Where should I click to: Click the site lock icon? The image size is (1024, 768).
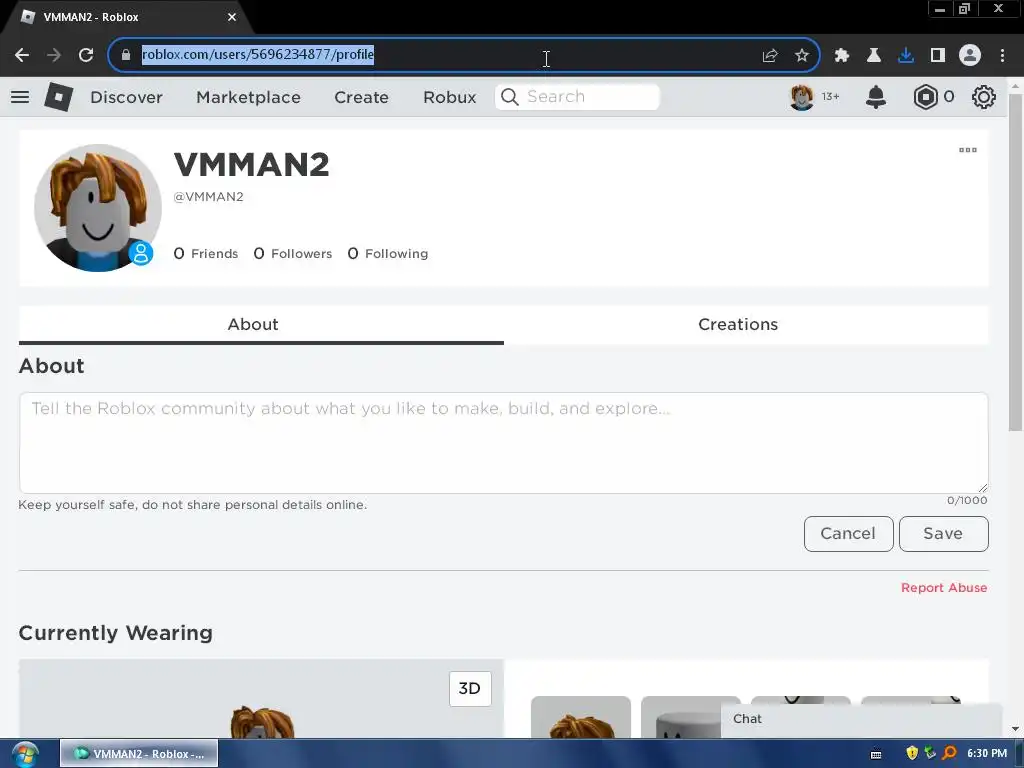(x=126, y=55)
